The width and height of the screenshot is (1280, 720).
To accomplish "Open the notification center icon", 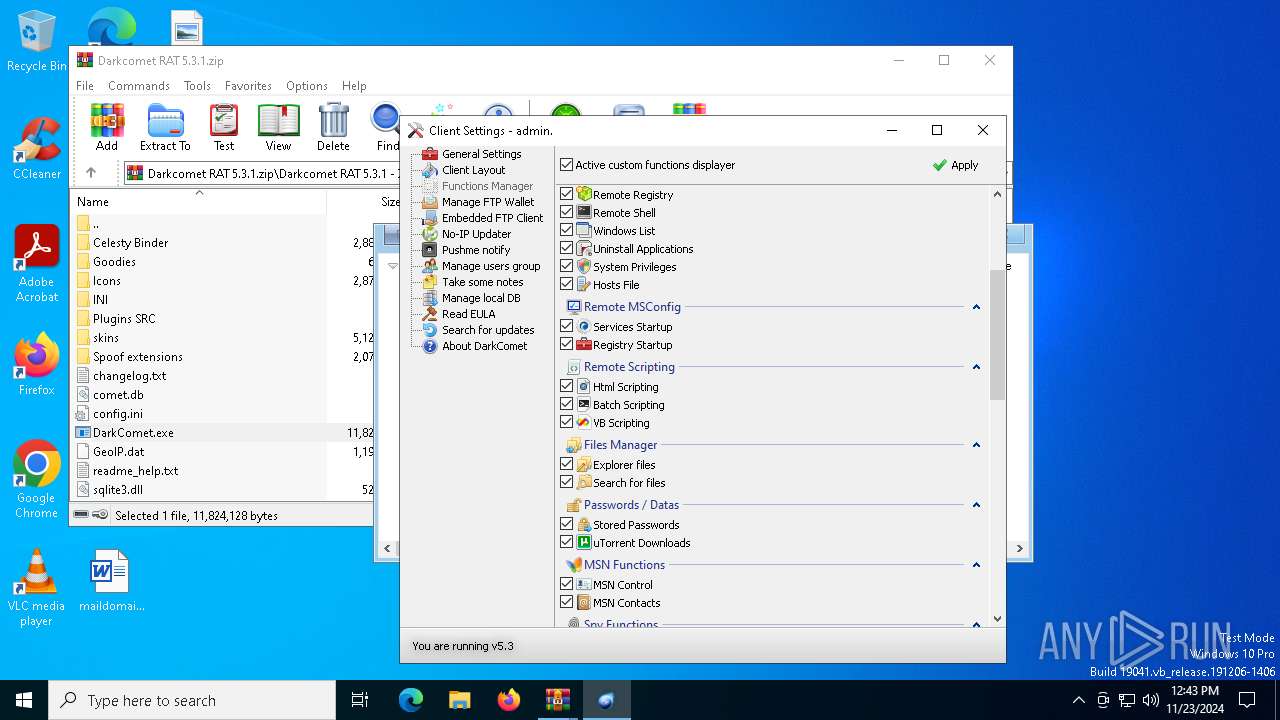I will click(1247, 700).
